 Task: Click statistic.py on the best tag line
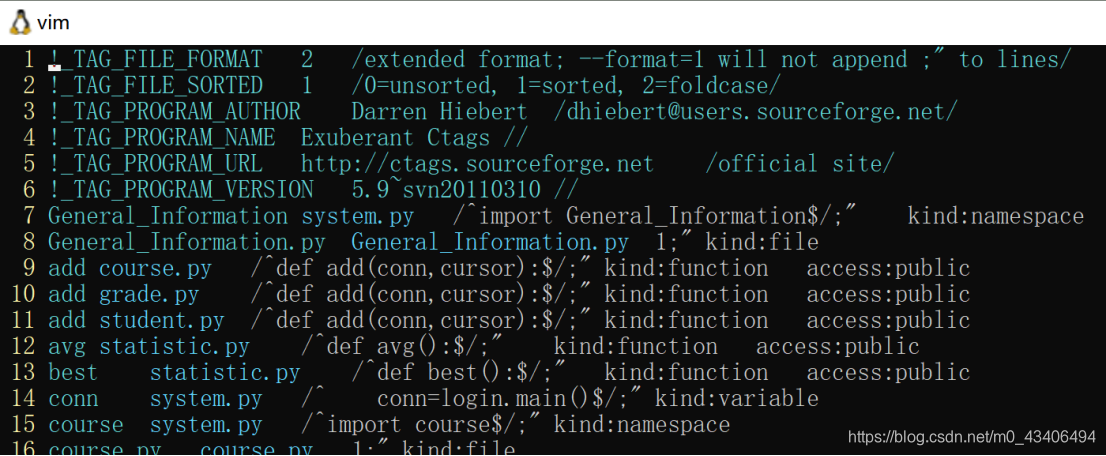(x=224, y=373)
